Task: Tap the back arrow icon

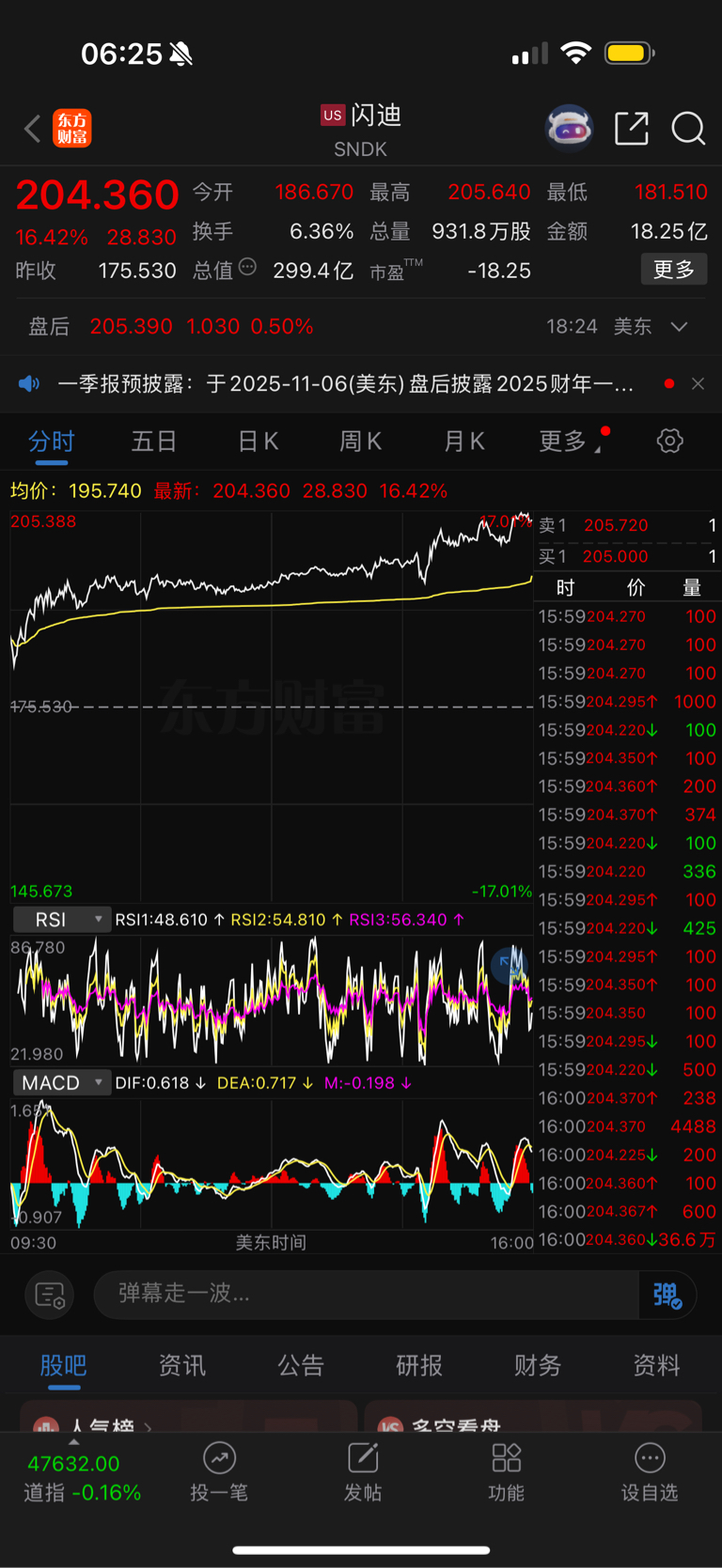Action: pos(33,128)
